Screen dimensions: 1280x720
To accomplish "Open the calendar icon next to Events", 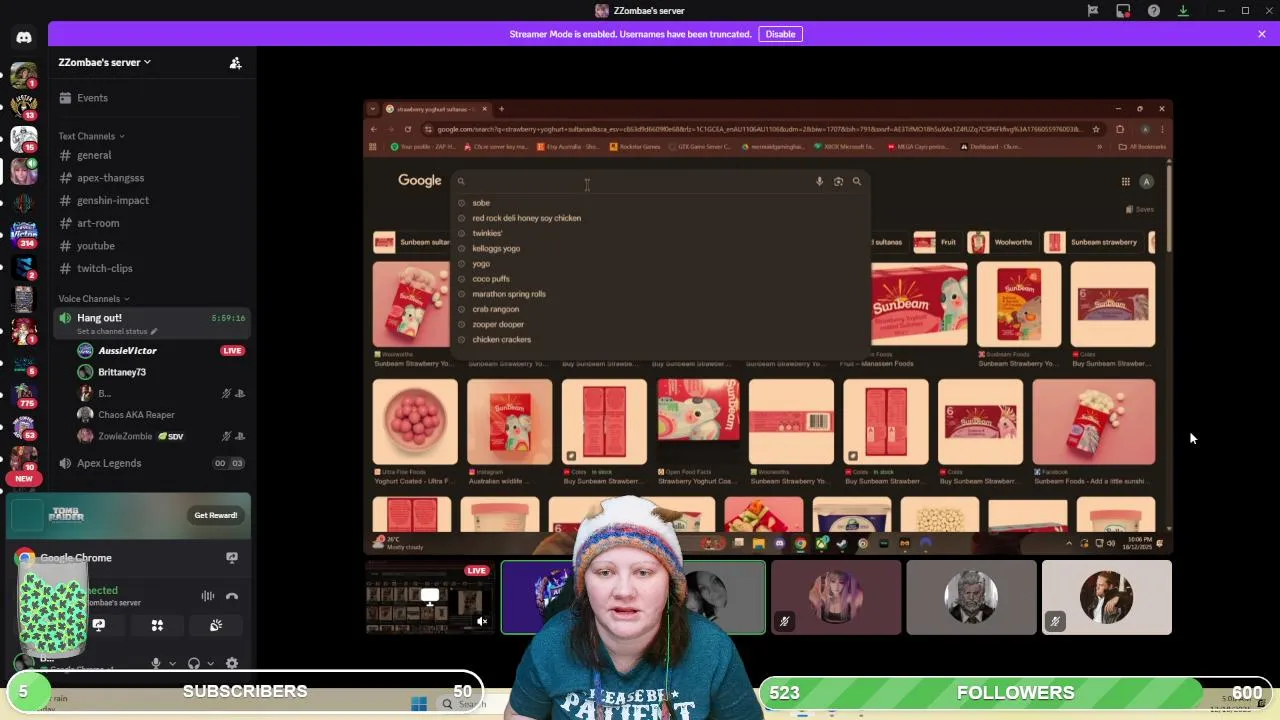I will click(x=66, y=97).
